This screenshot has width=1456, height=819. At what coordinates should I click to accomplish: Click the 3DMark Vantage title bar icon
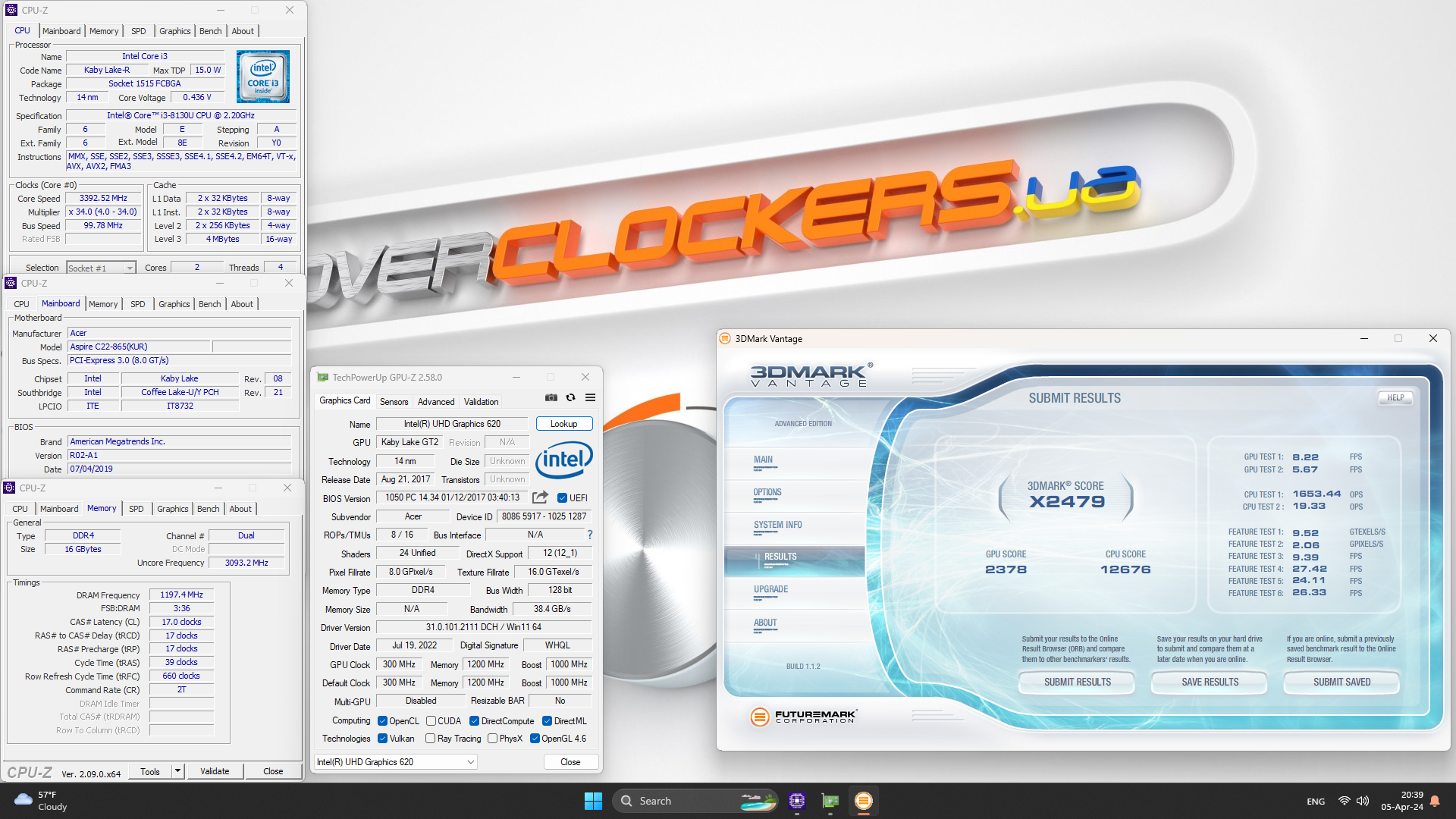tap(724, 339)
